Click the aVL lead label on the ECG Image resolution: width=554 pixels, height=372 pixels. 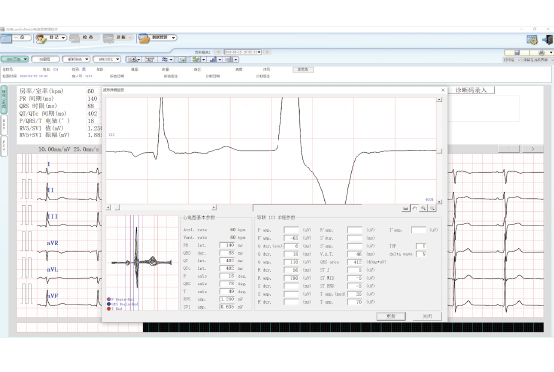click(x=52, y=269)
